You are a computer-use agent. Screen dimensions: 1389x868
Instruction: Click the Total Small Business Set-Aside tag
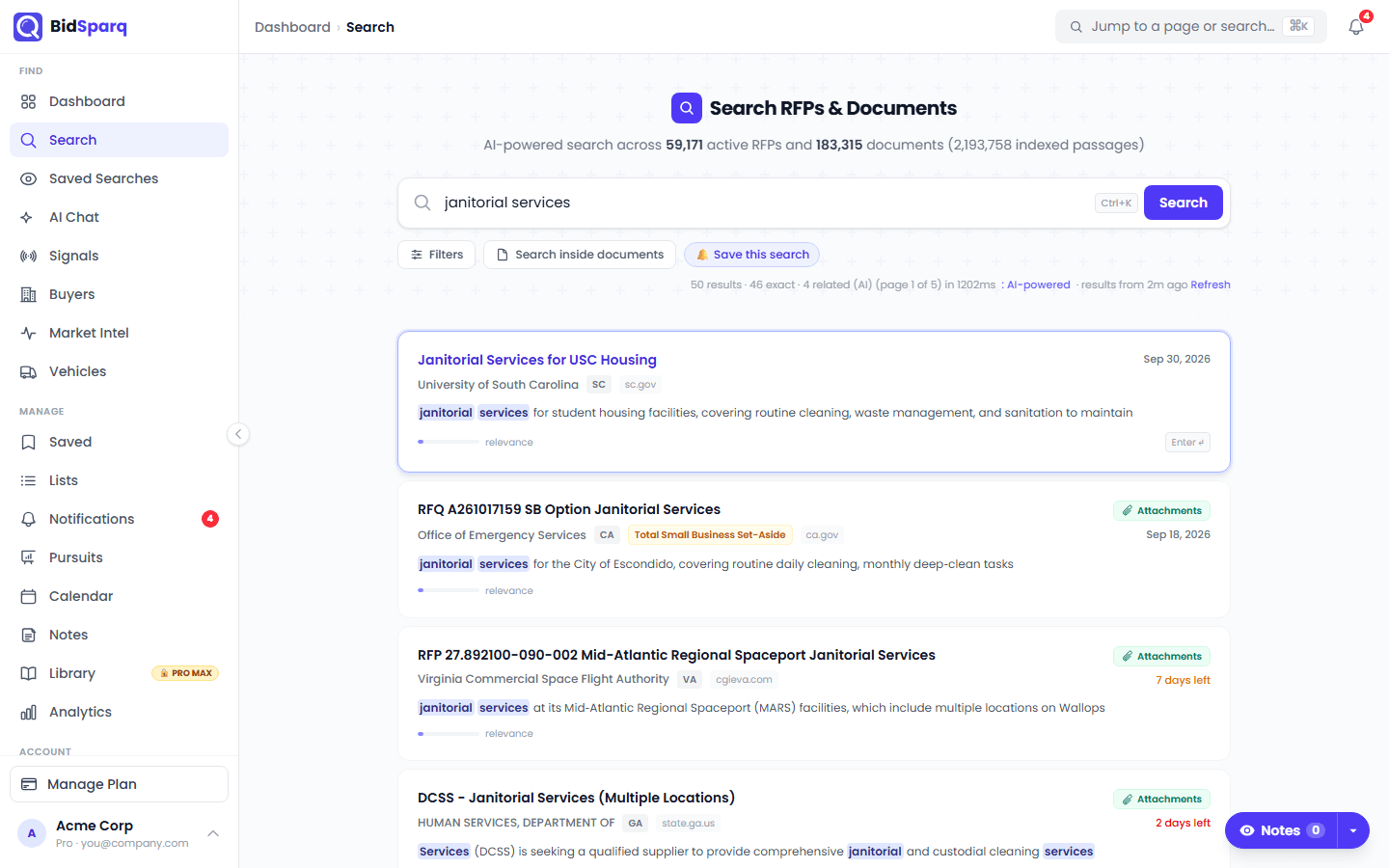pos(710,535)
